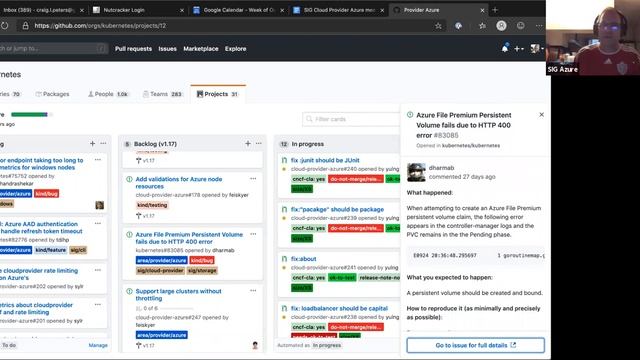Click error log code snippet in panel

coord(476,256)
